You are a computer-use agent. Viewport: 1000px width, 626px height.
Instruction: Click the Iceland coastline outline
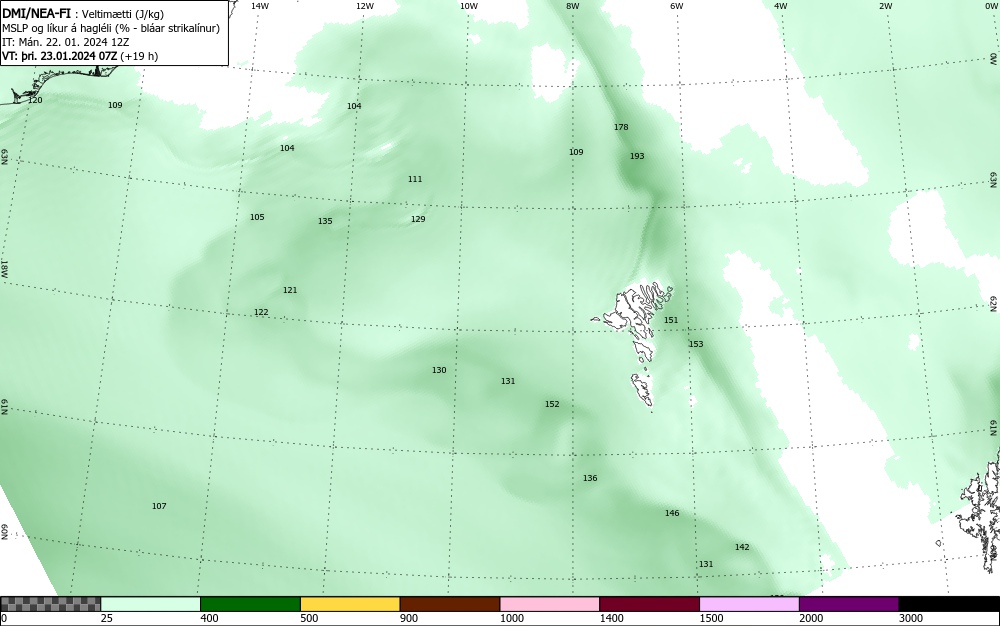pyautogui.click(x=61, y=83)
